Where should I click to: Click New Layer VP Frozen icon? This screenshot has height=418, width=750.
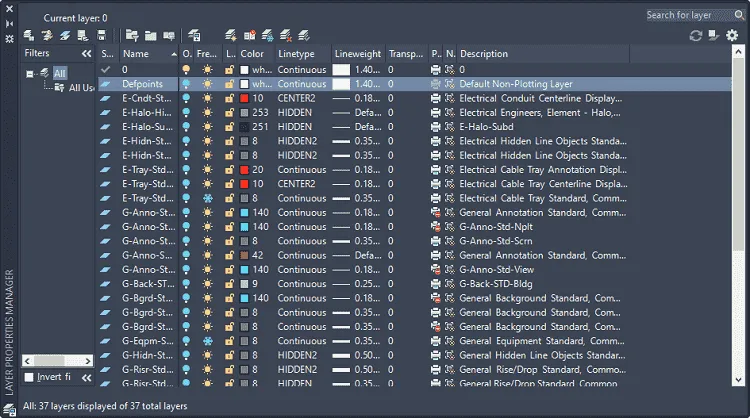(x=267, y=35)
